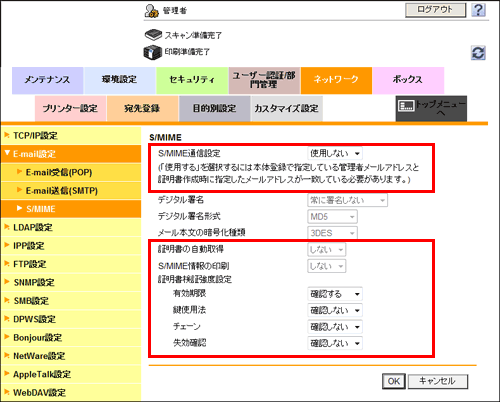The image size is (500, 402).
Task: Open the チェーン dropdown
Action: click(335, 327)
